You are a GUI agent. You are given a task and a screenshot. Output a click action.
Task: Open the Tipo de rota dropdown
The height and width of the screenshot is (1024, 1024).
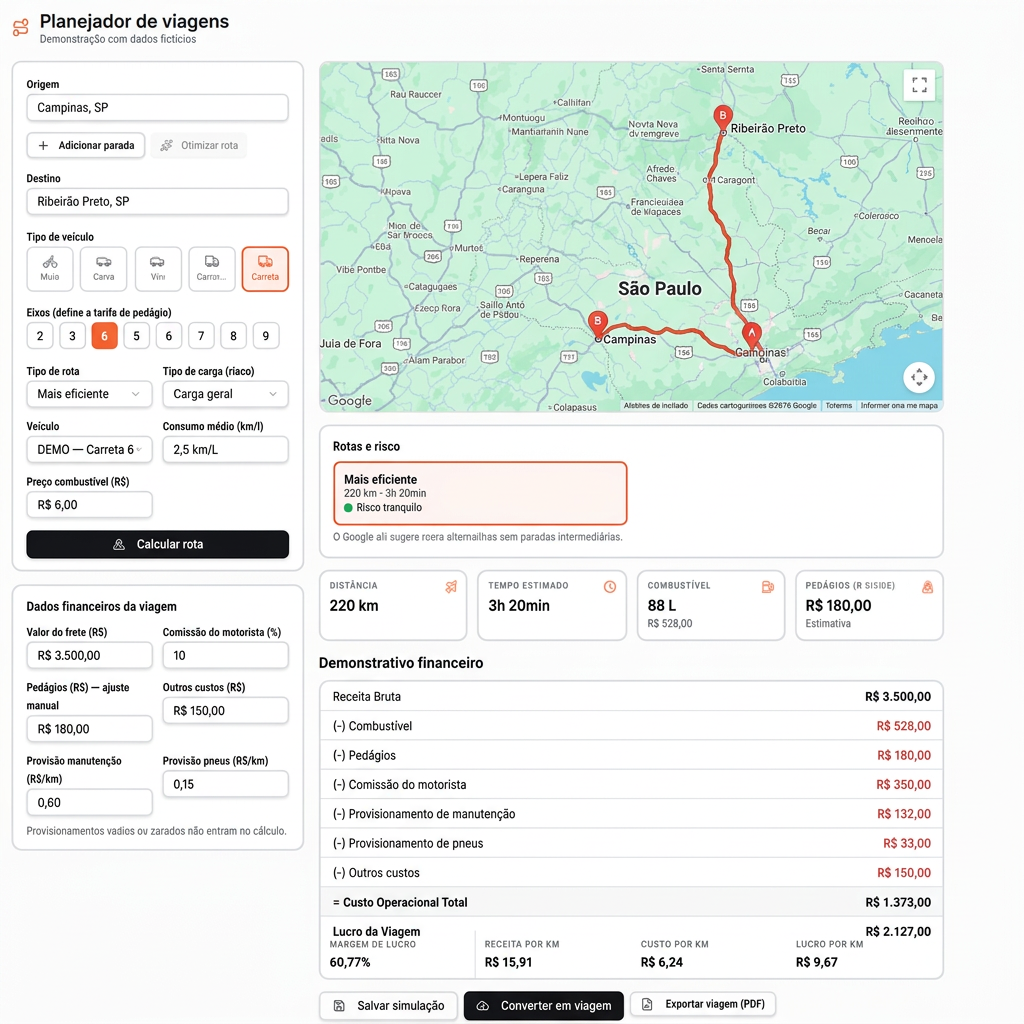coord(89,394)
